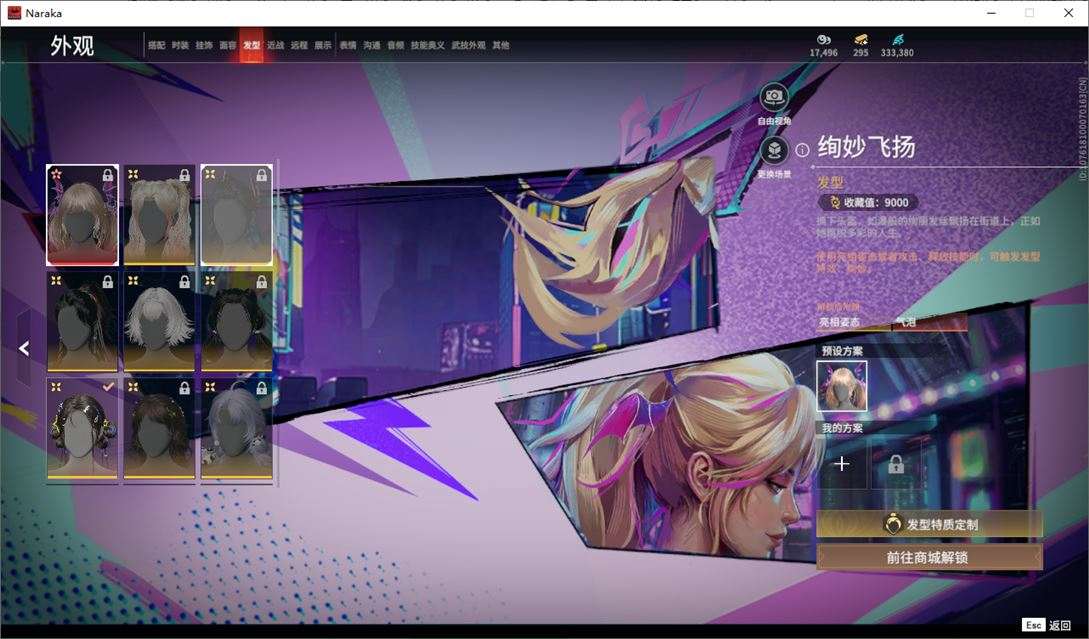Switch to the 搭配 tab
Viewport: 1089px width, 639px height.
pyautogui.click(x=156, y=45)
